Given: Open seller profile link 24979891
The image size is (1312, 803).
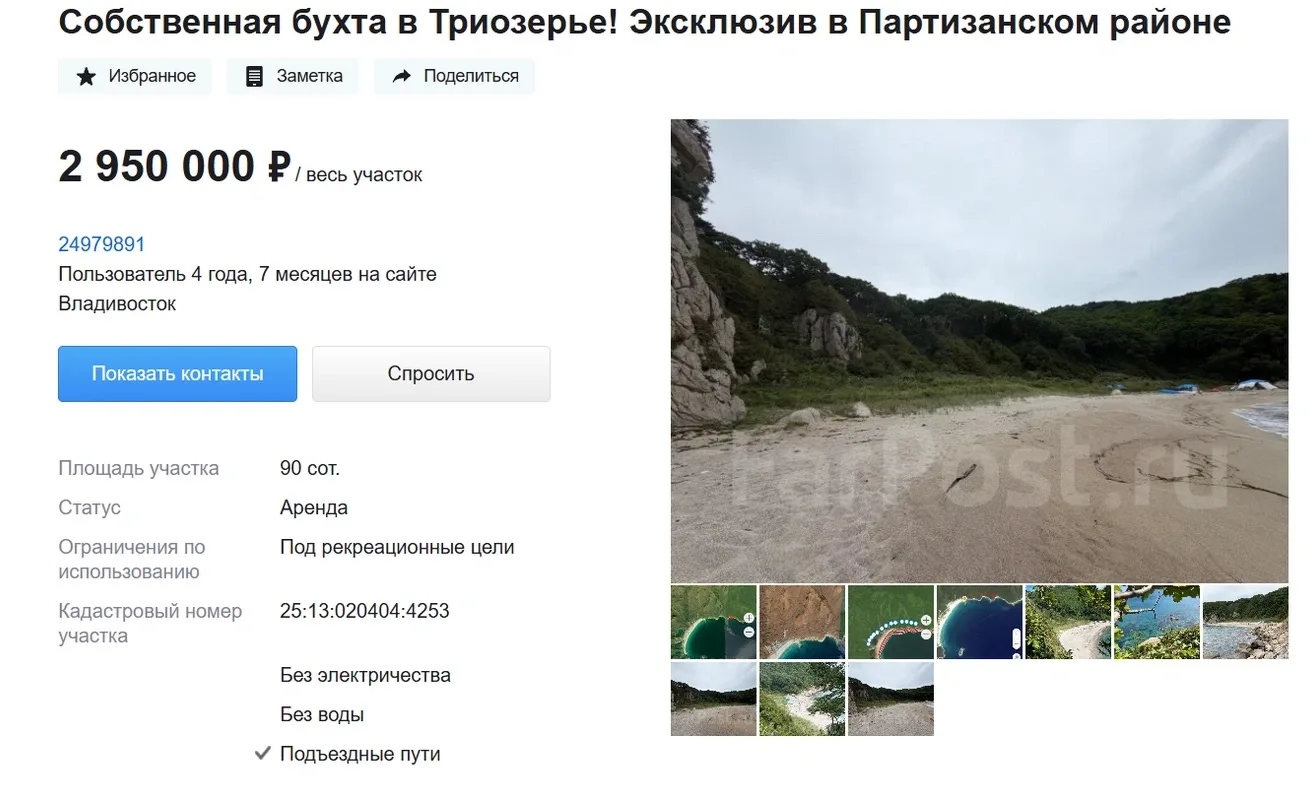Looking at the screenshot, I should pyautogui.click(x=102, y=244).
